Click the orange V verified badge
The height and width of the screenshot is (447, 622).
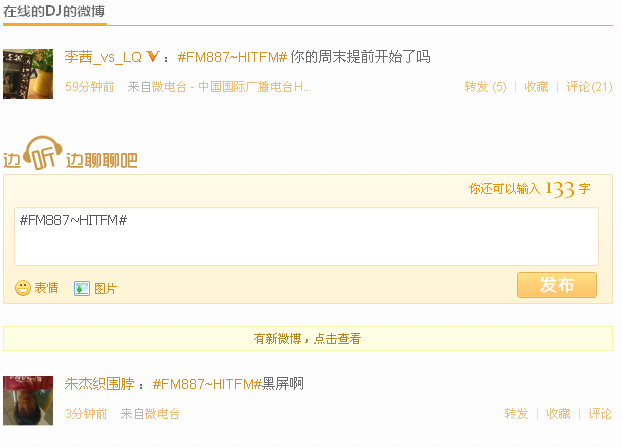[153, 57]
